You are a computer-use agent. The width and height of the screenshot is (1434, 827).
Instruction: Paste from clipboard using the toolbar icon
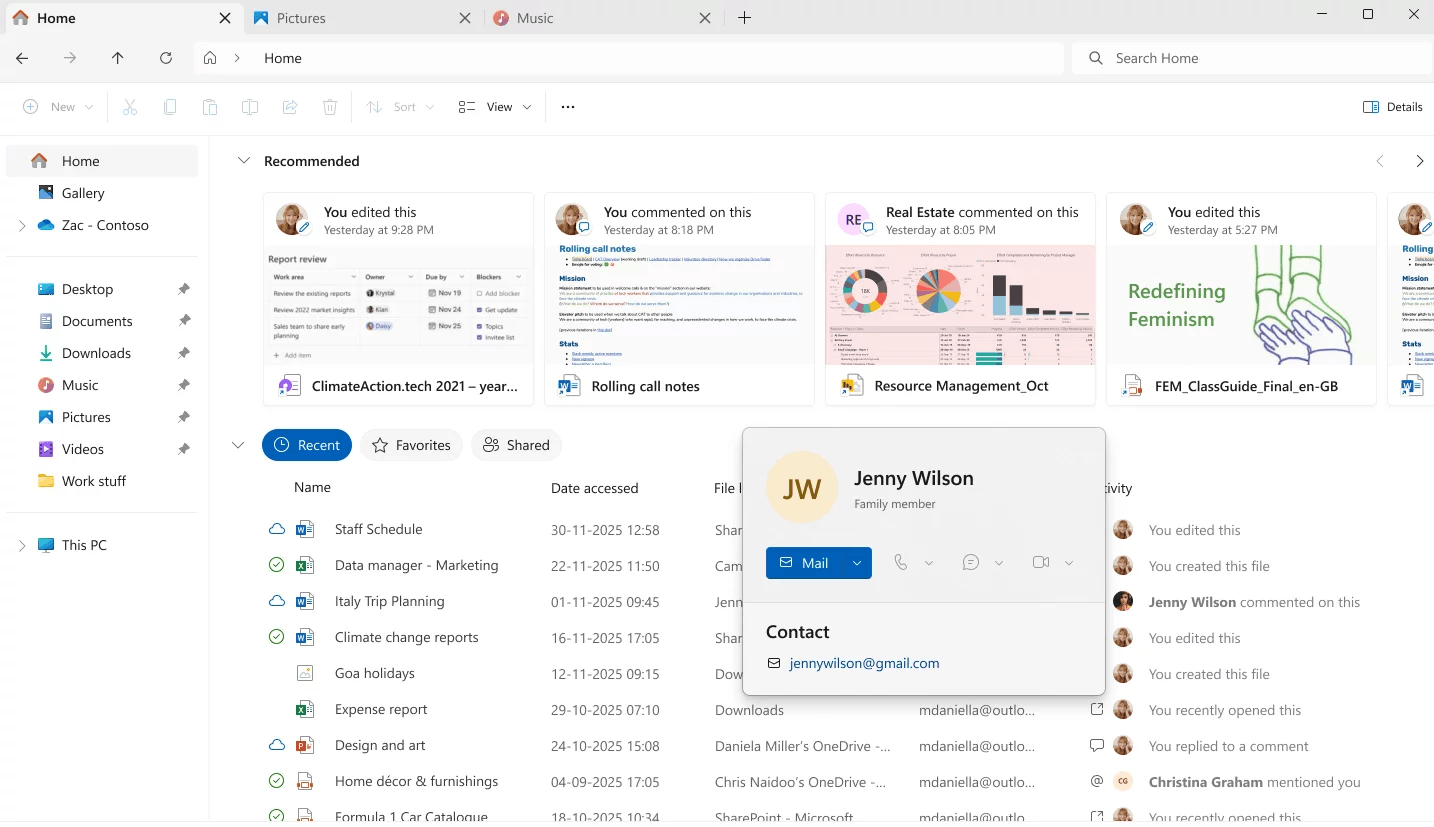(209, 106)
